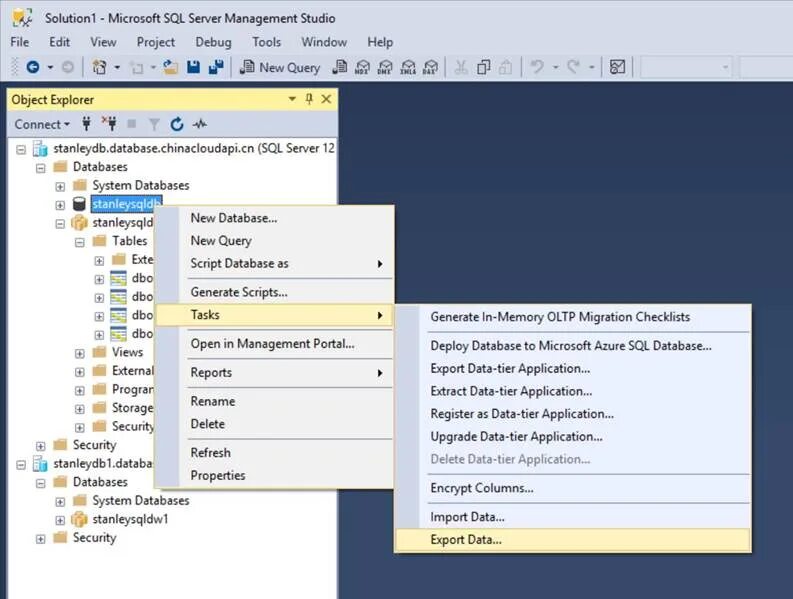Image resolution: width=793 pixels, height=599 pixels.
Task: Open Script Database as submenu
Action: coord(275,264)
